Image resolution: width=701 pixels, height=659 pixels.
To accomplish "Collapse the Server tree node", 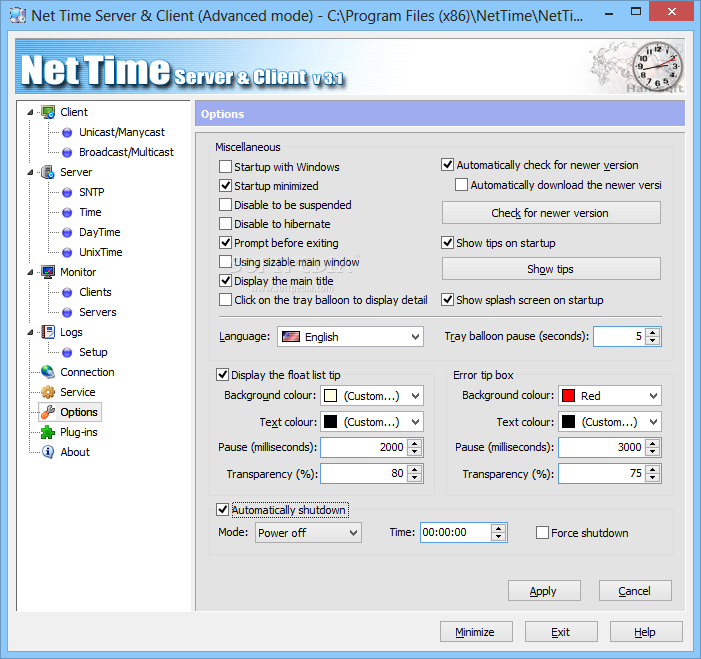I will 30,173.
